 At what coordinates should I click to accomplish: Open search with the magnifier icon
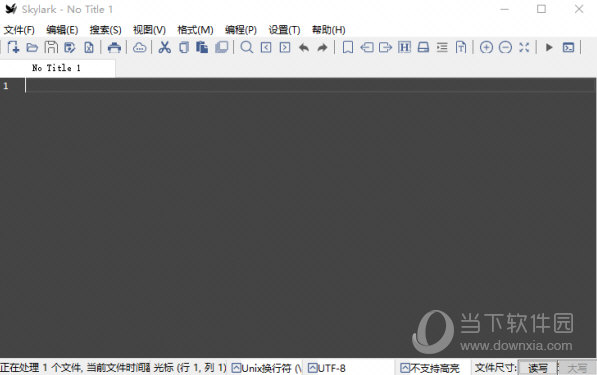tap(247, 47)
